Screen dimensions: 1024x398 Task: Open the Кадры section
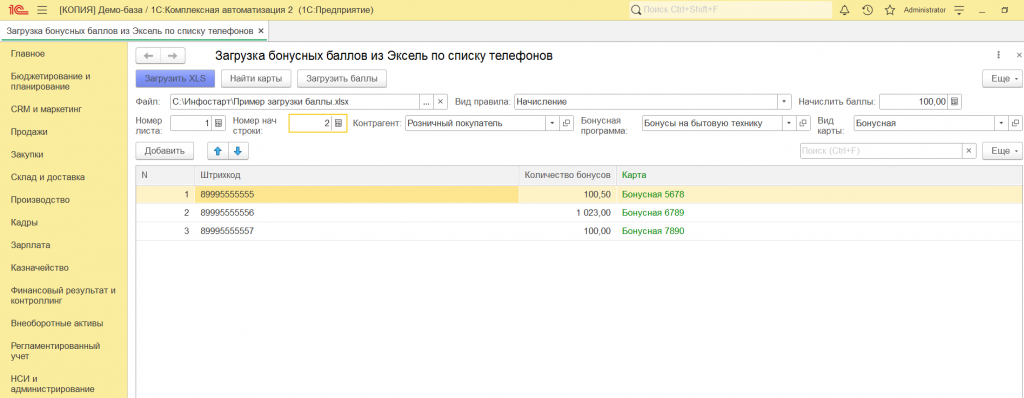point(24,222)
